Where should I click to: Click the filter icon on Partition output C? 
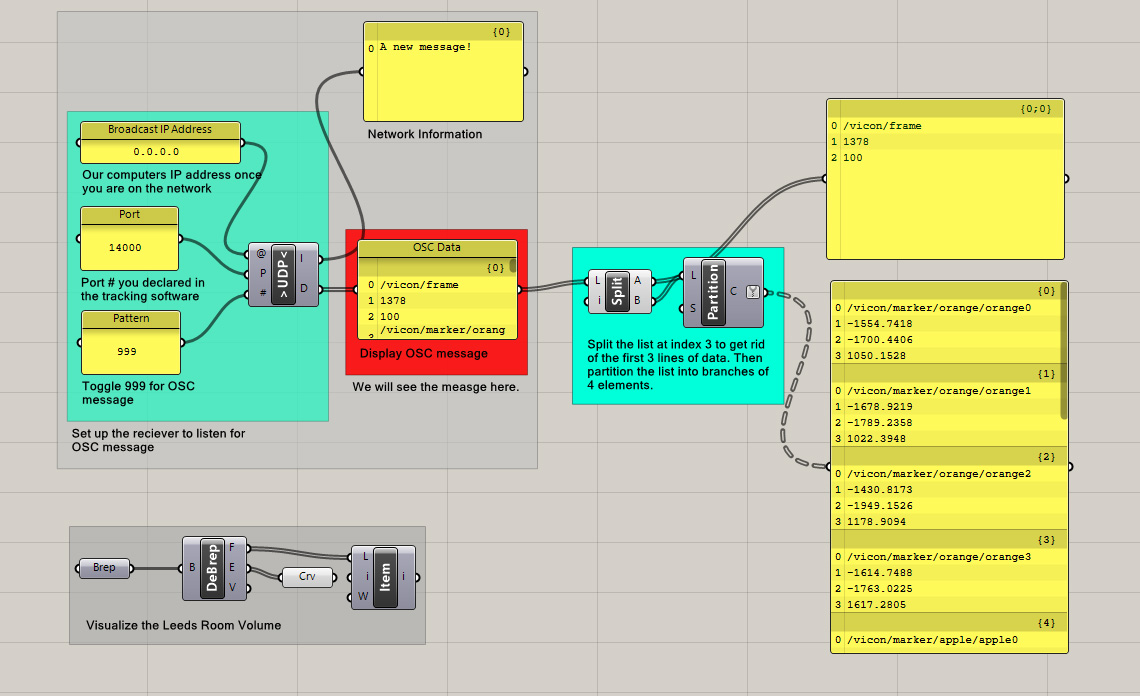coord(752,292)
